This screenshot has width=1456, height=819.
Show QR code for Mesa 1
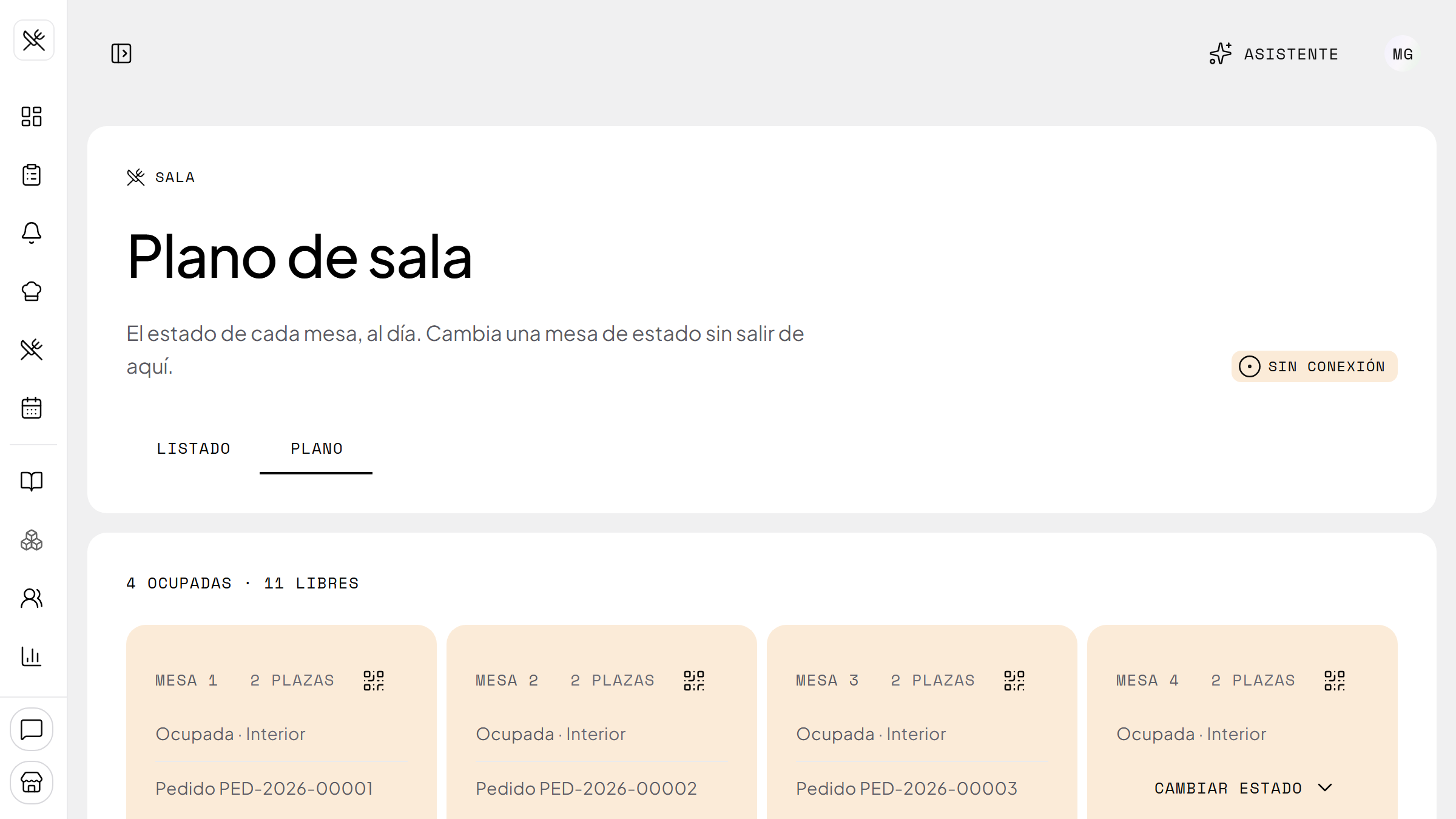click(374, 681)
